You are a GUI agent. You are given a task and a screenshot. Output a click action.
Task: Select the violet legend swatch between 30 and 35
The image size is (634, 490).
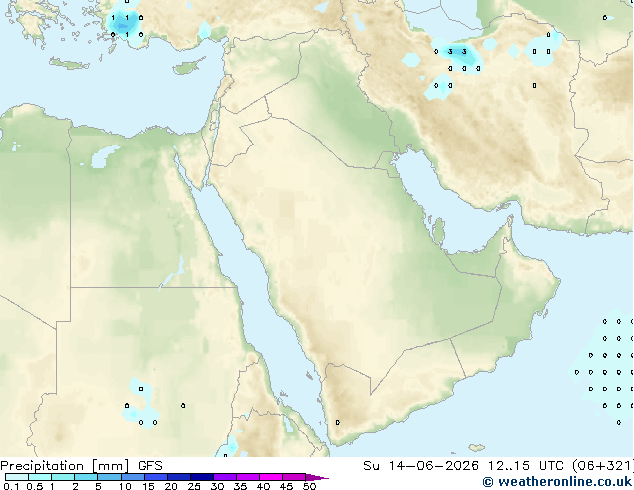click(x=225, y=477)
